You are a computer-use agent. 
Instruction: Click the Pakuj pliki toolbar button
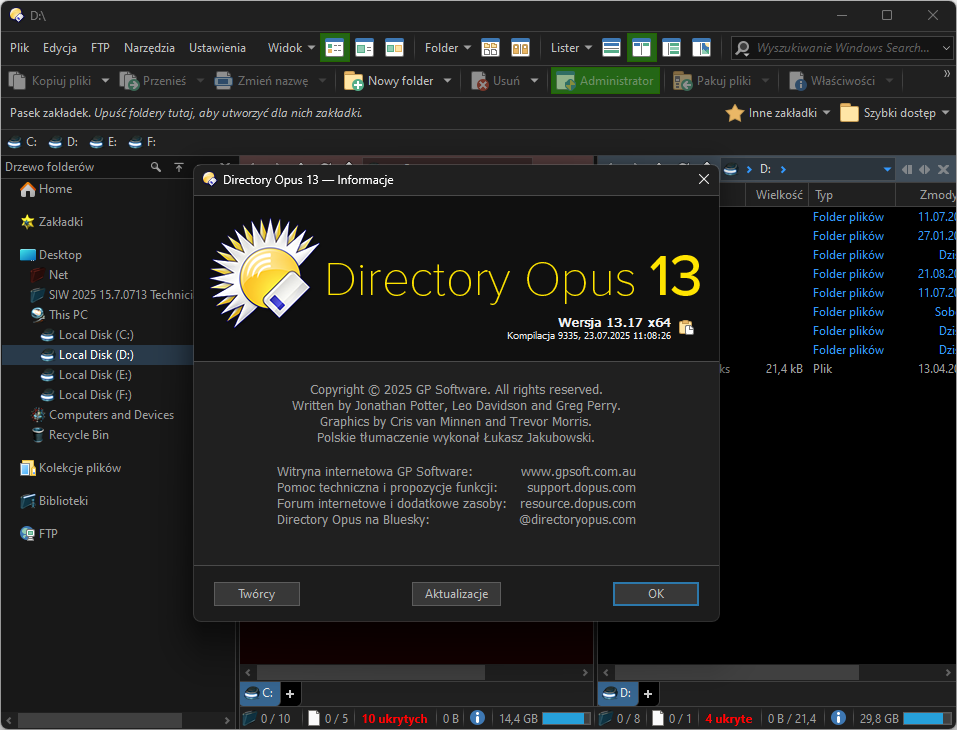[x=712, y=81]
